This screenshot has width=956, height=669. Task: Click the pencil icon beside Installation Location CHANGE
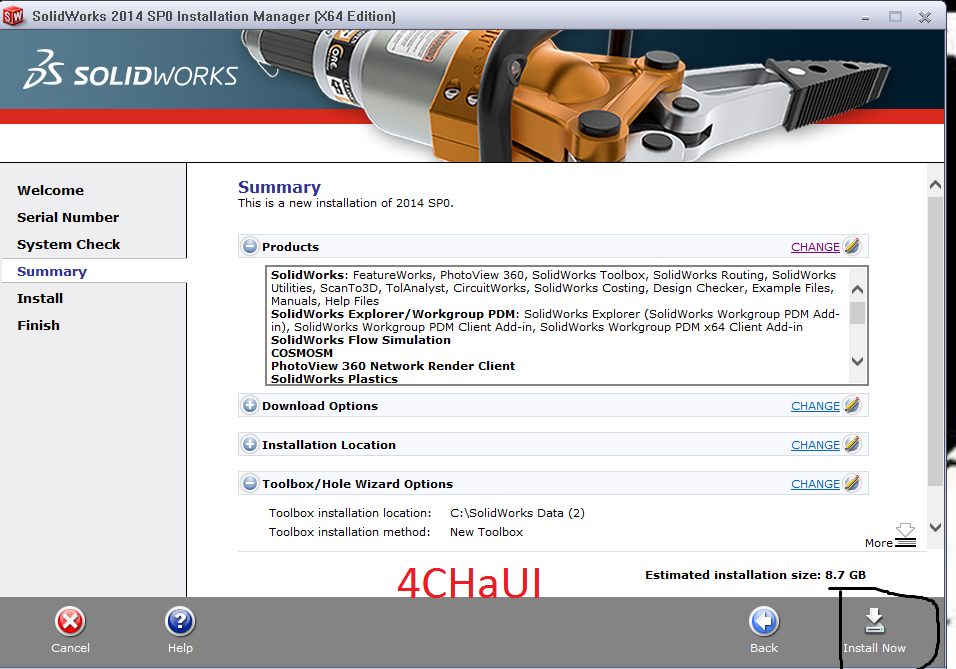(852, 445)
